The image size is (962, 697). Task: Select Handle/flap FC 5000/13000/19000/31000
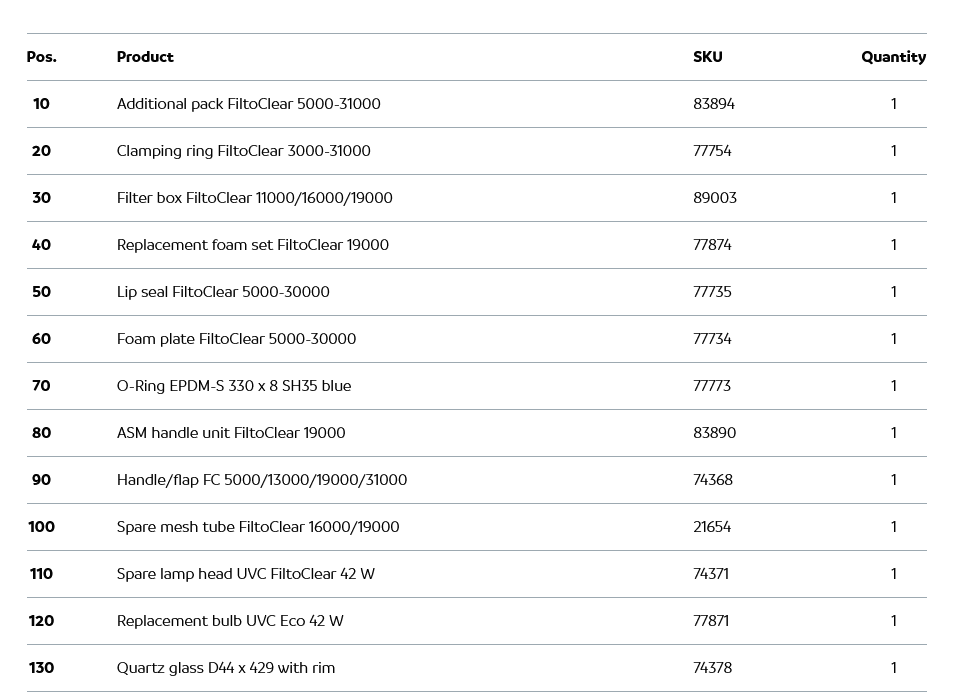pyautogui.click(x=262, y=480)
